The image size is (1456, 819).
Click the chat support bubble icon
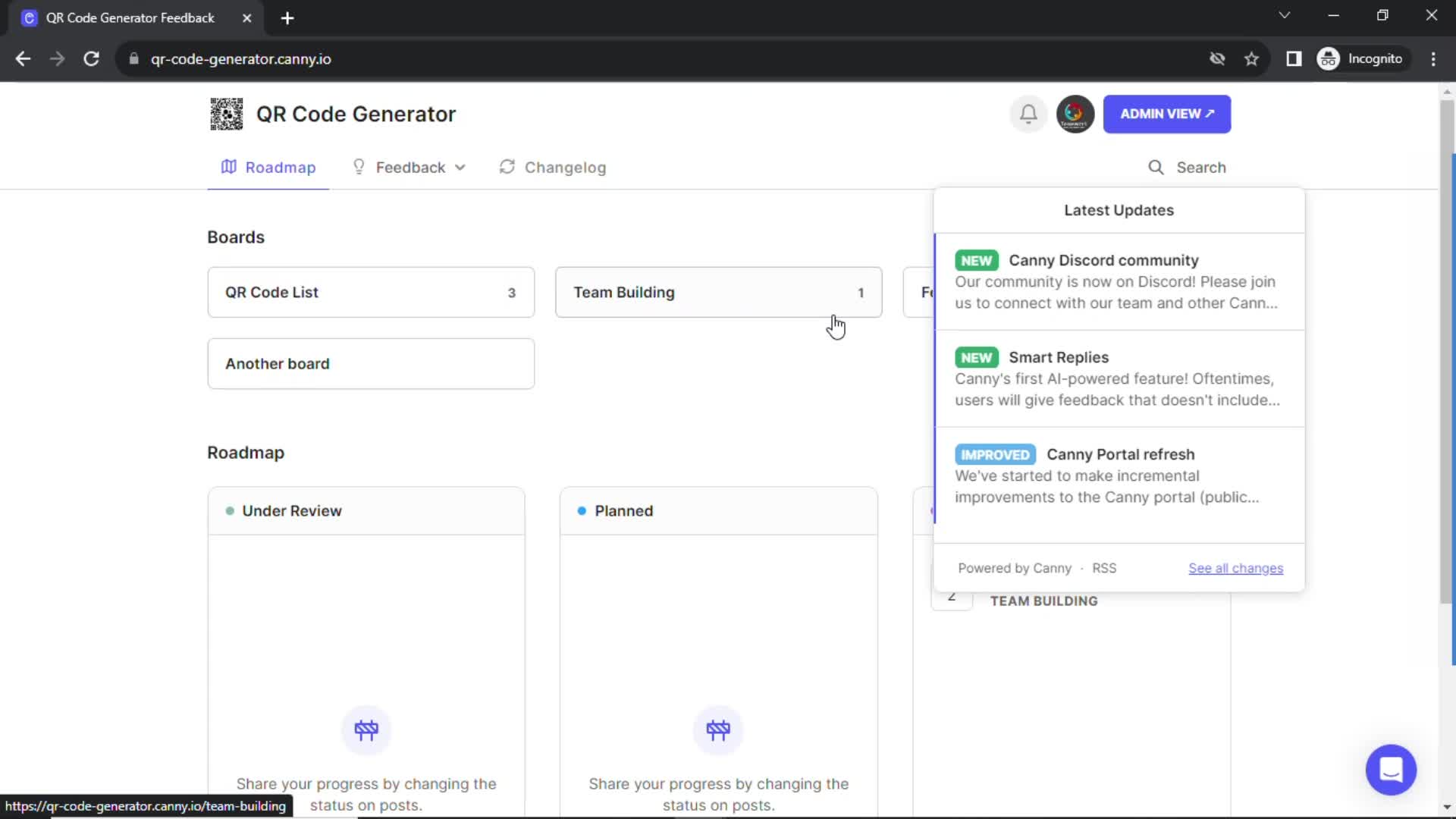pyautogui.click(x=1391, y=769)
